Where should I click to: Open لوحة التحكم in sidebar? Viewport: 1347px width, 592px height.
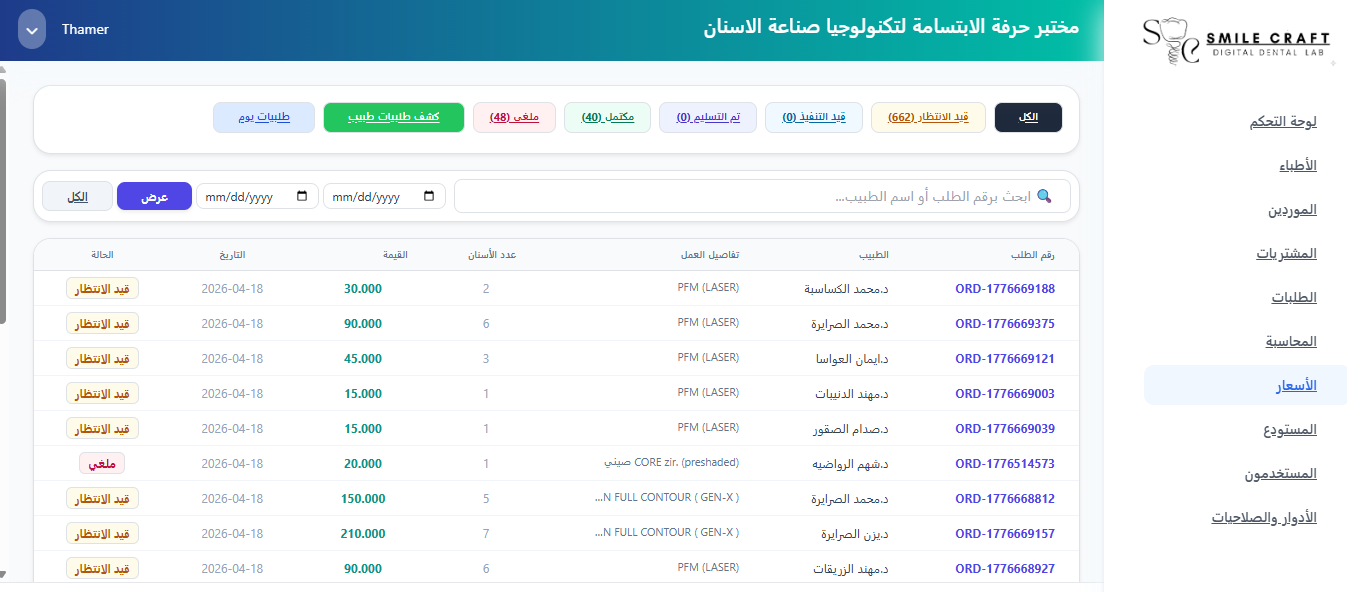[x=1283, y=121]
